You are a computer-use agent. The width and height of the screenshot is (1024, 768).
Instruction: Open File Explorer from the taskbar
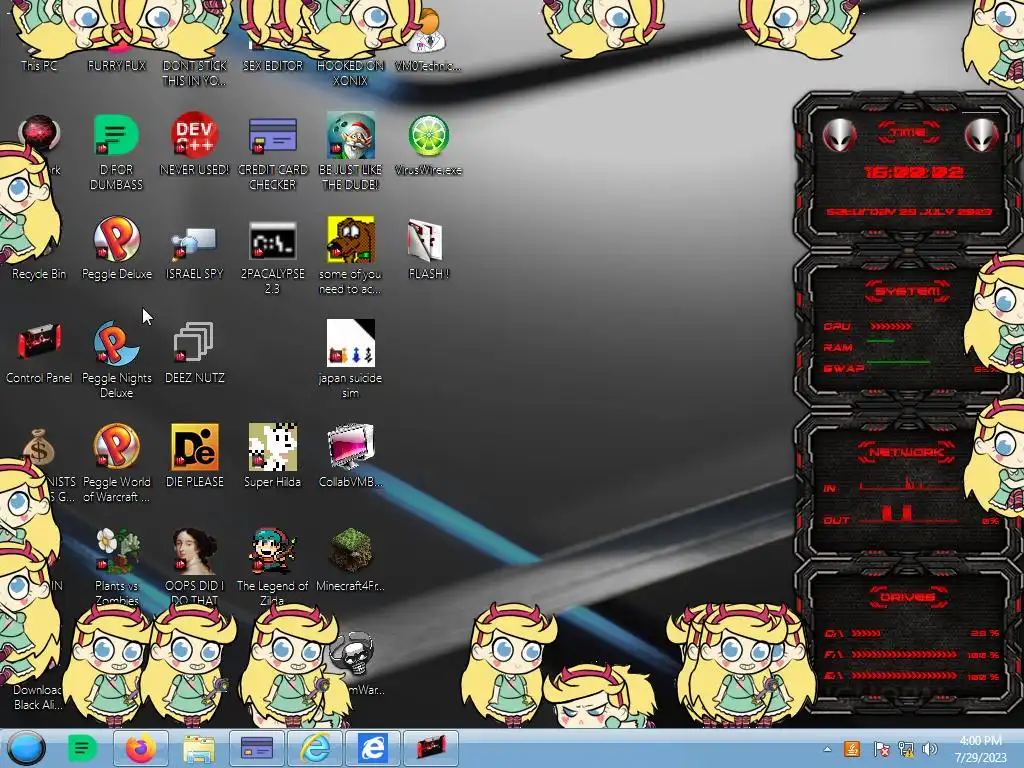click(x=199, y=748)
